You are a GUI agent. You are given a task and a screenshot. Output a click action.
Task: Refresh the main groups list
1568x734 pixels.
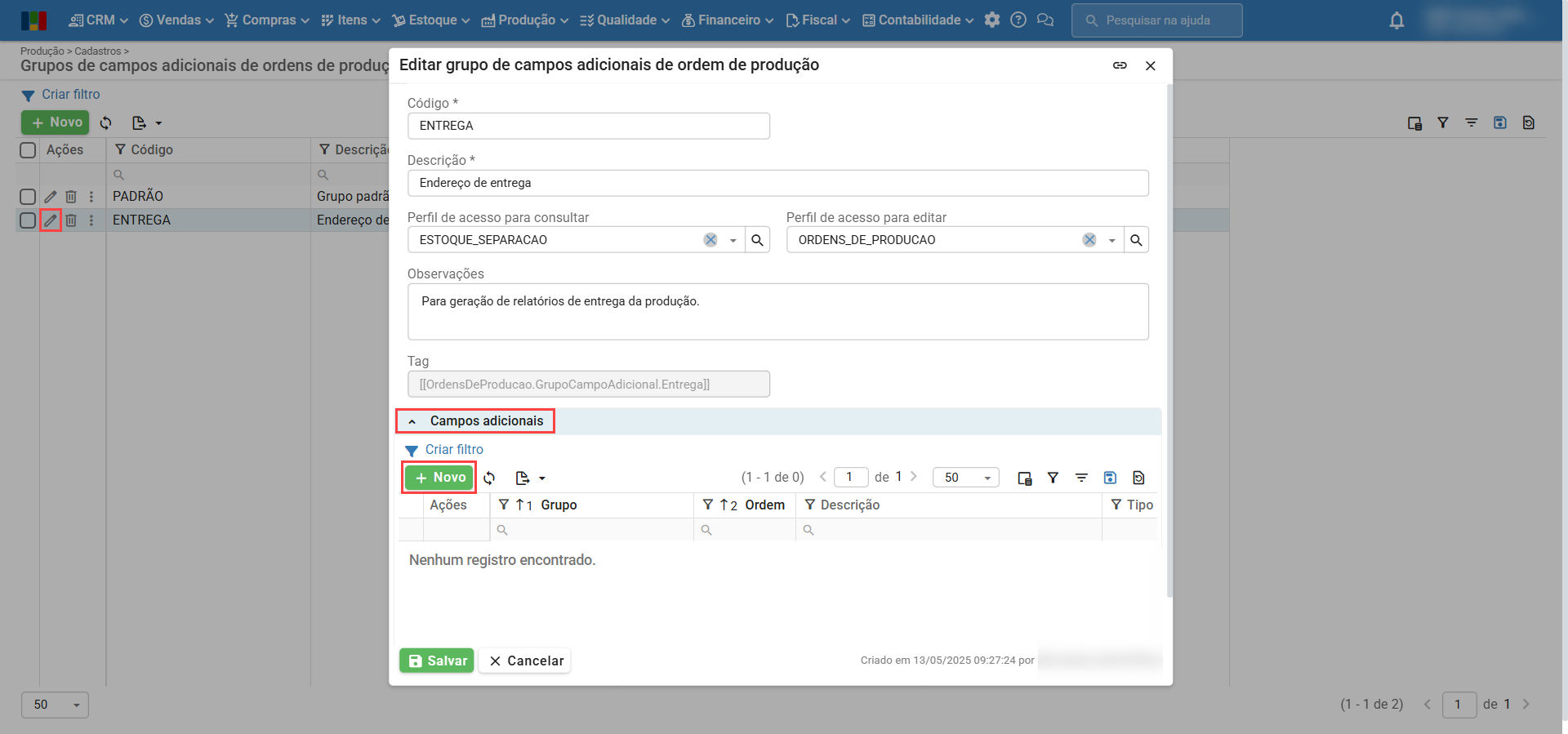coord(106,122)
